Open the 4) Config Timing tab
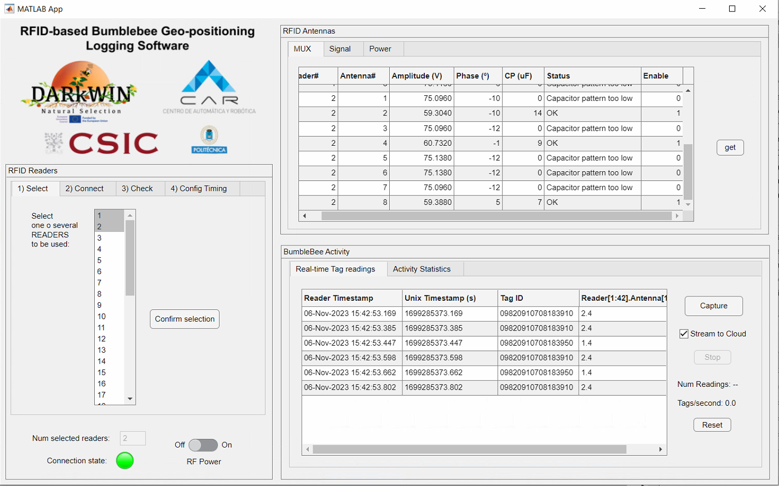 [198, 188]
